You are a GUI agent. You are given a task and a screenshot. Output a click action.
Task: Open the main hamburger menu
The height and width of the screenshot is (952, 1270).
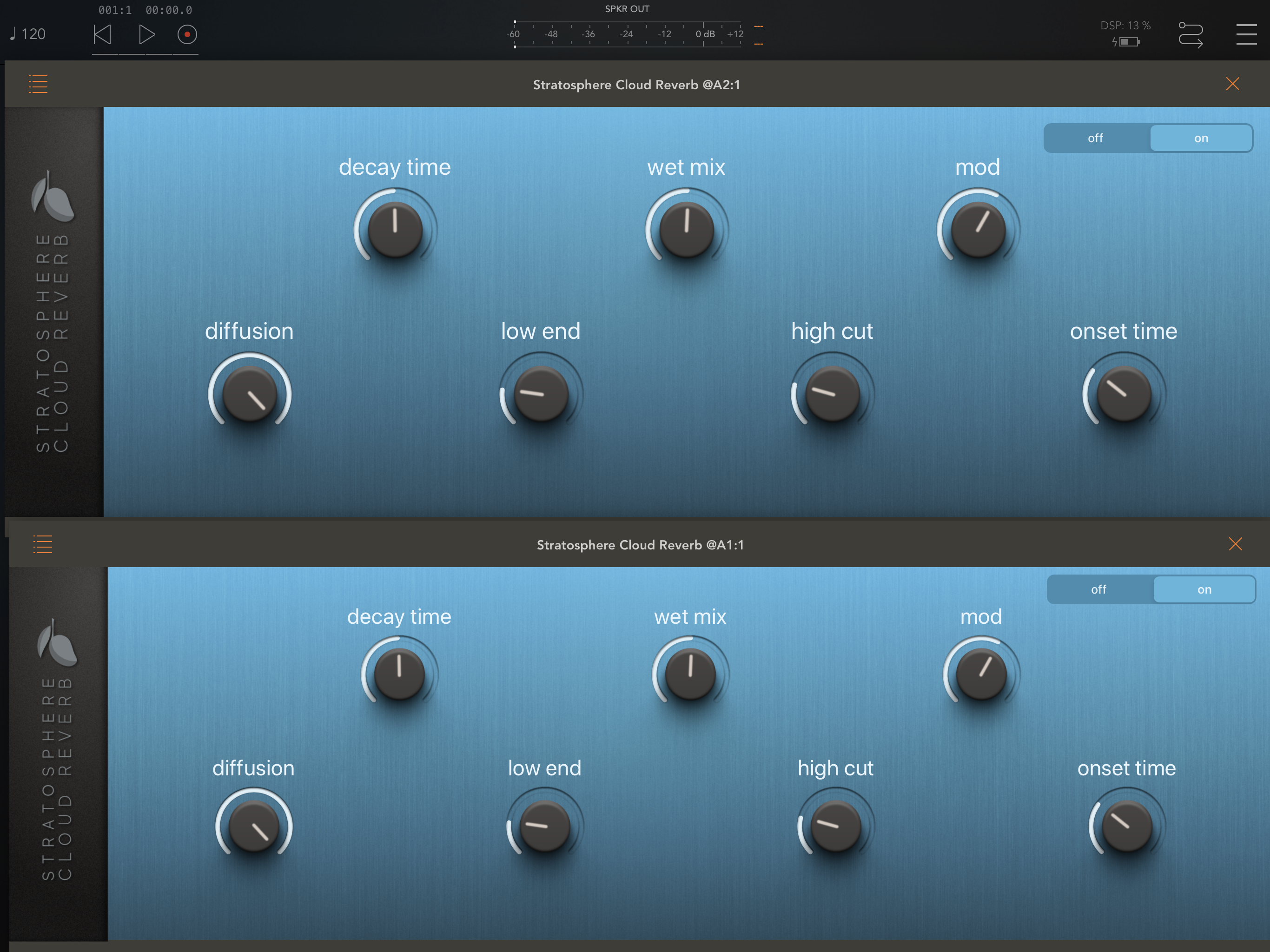(1246, 34)
